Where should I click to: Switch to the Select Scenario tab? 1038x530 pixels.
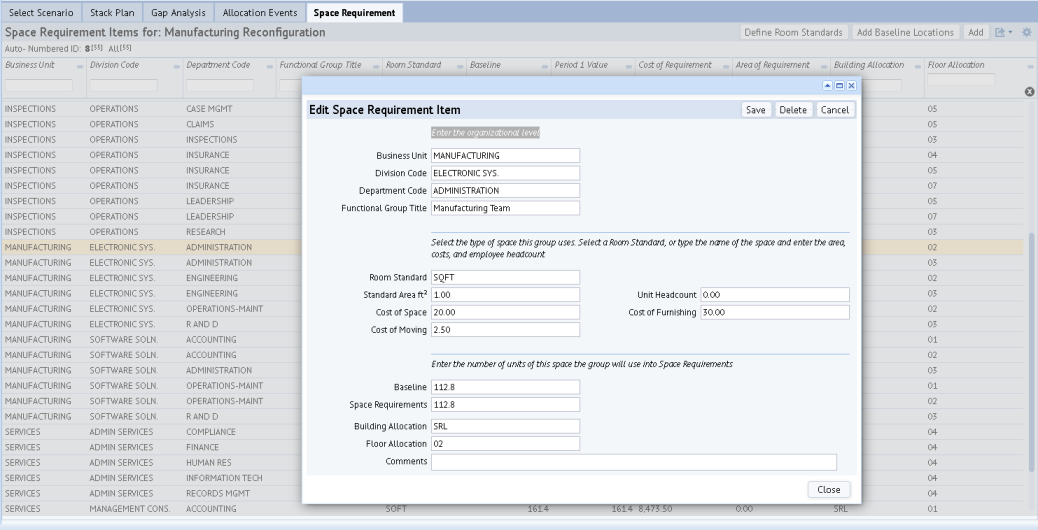(41, 13)
